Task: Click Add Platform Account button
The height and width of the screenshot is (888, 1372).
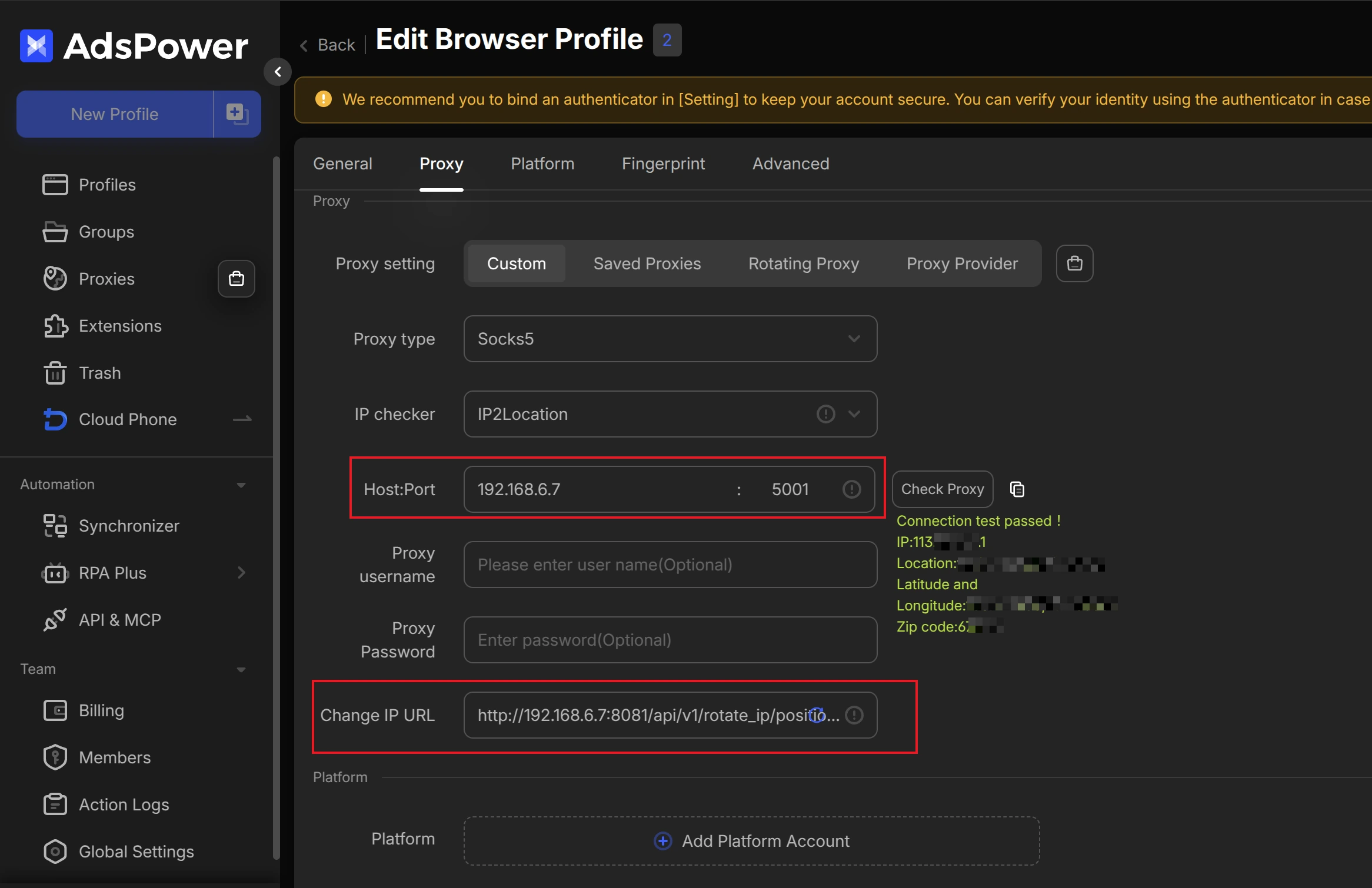Action: point(751,841)
